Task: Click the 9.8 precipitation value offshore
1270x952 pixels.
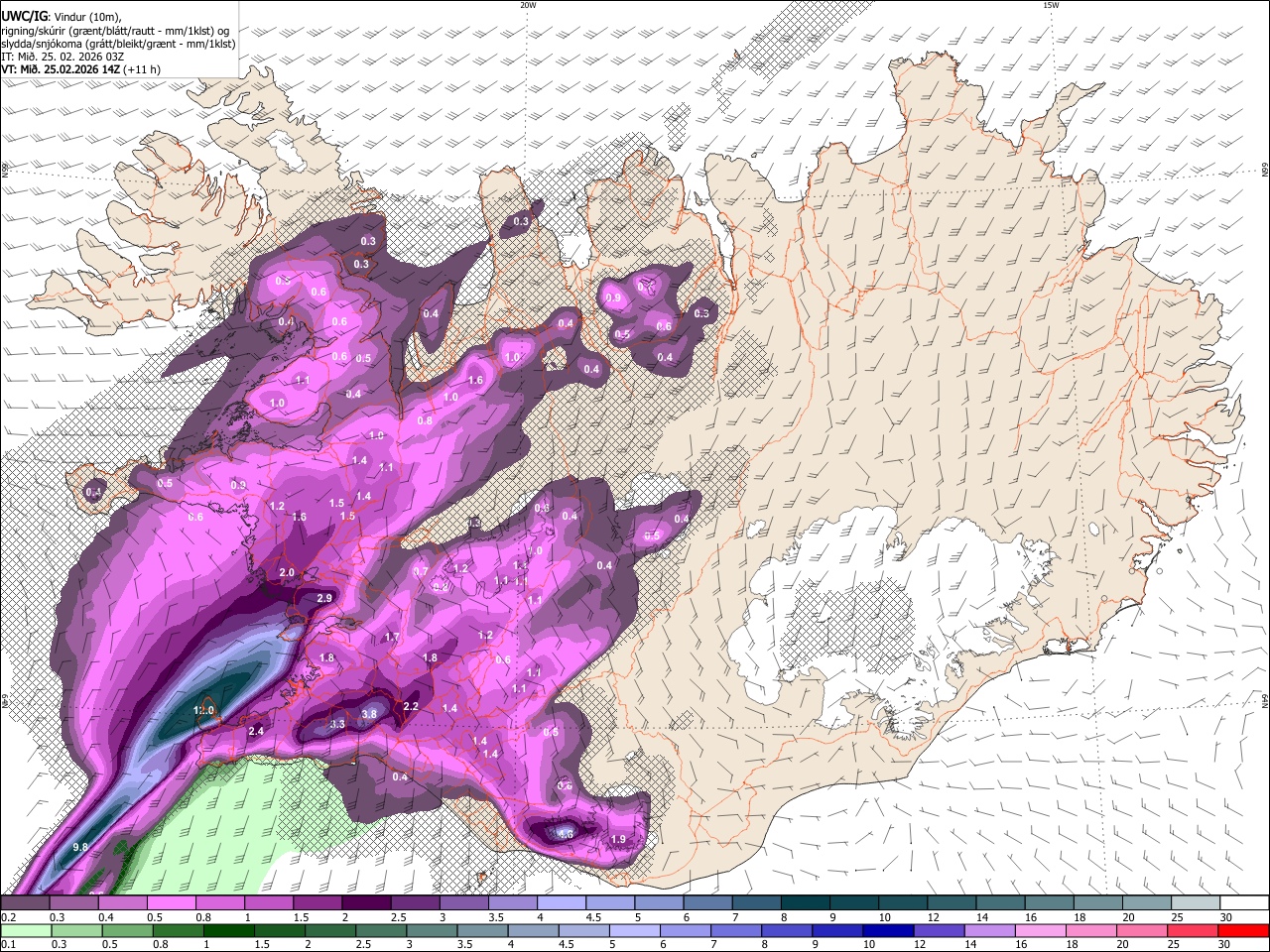Action: pyautogui.click(x=81, y=847)
